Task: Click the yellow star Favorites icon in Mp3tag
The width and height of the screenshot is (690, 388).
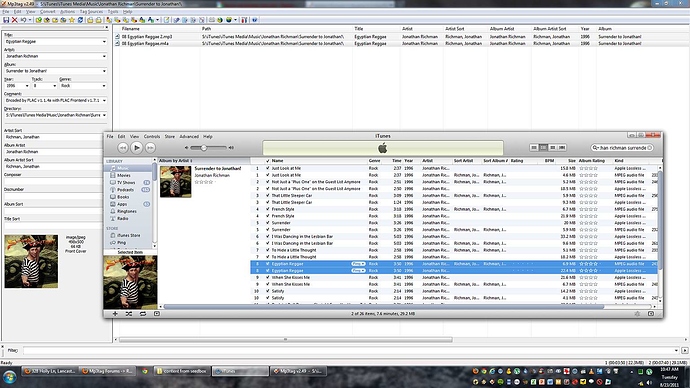Action: (72, 20)
